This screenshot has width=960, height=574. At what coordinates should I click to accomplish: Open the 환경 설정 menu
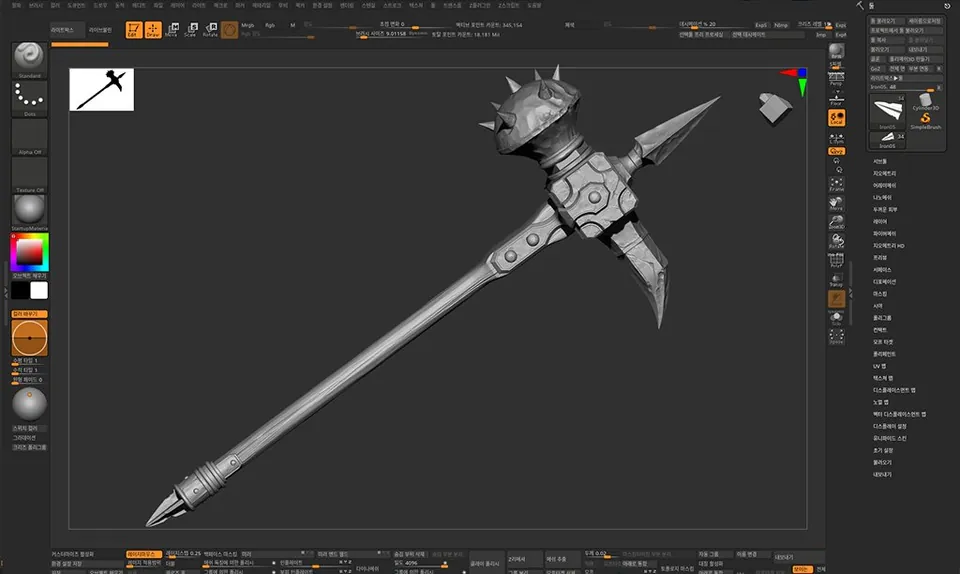(x=322, y=5)
